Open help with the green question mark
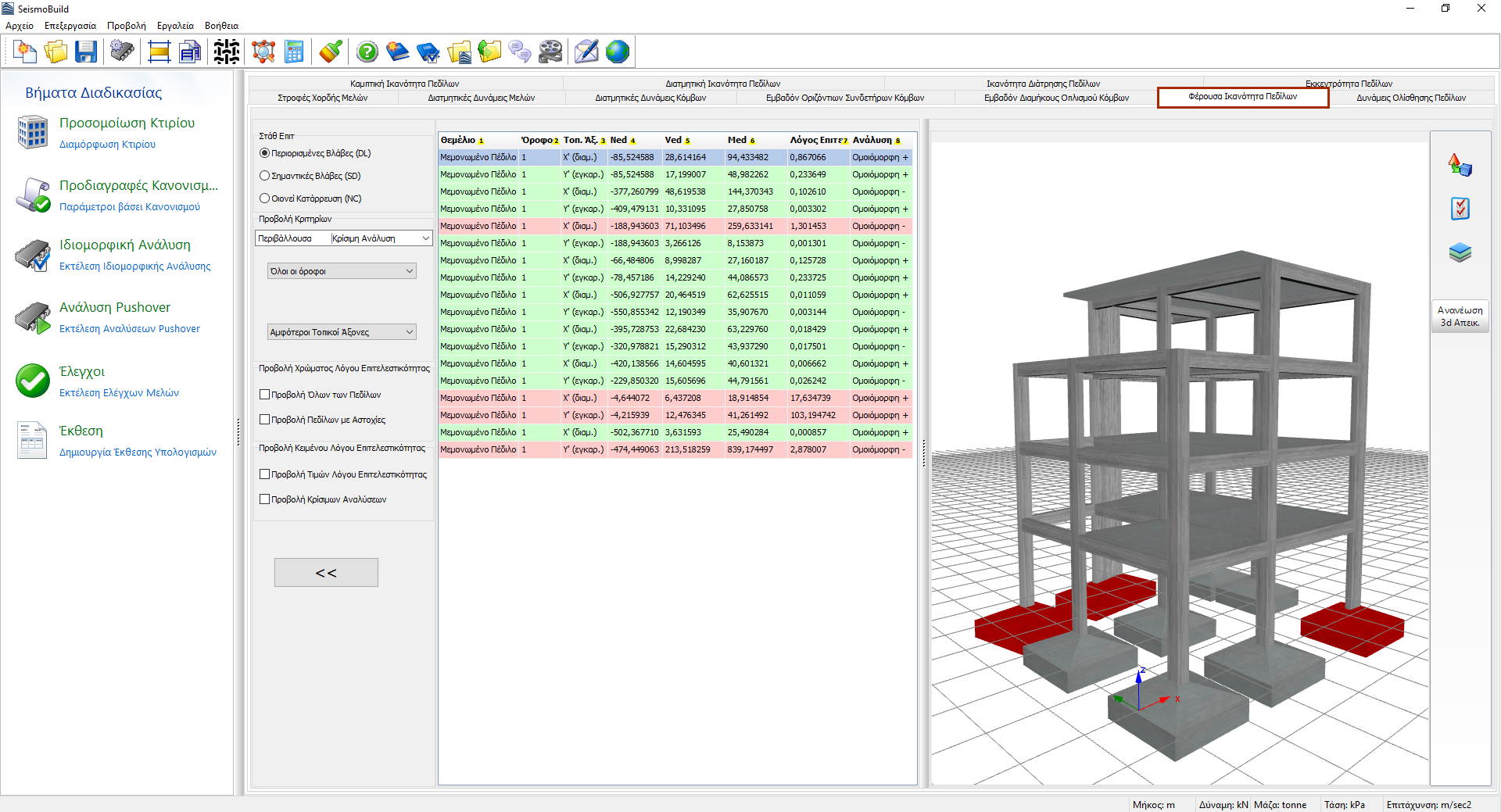Image resolution: width=1501 pixels, height=812 pixels. point(367,52)
